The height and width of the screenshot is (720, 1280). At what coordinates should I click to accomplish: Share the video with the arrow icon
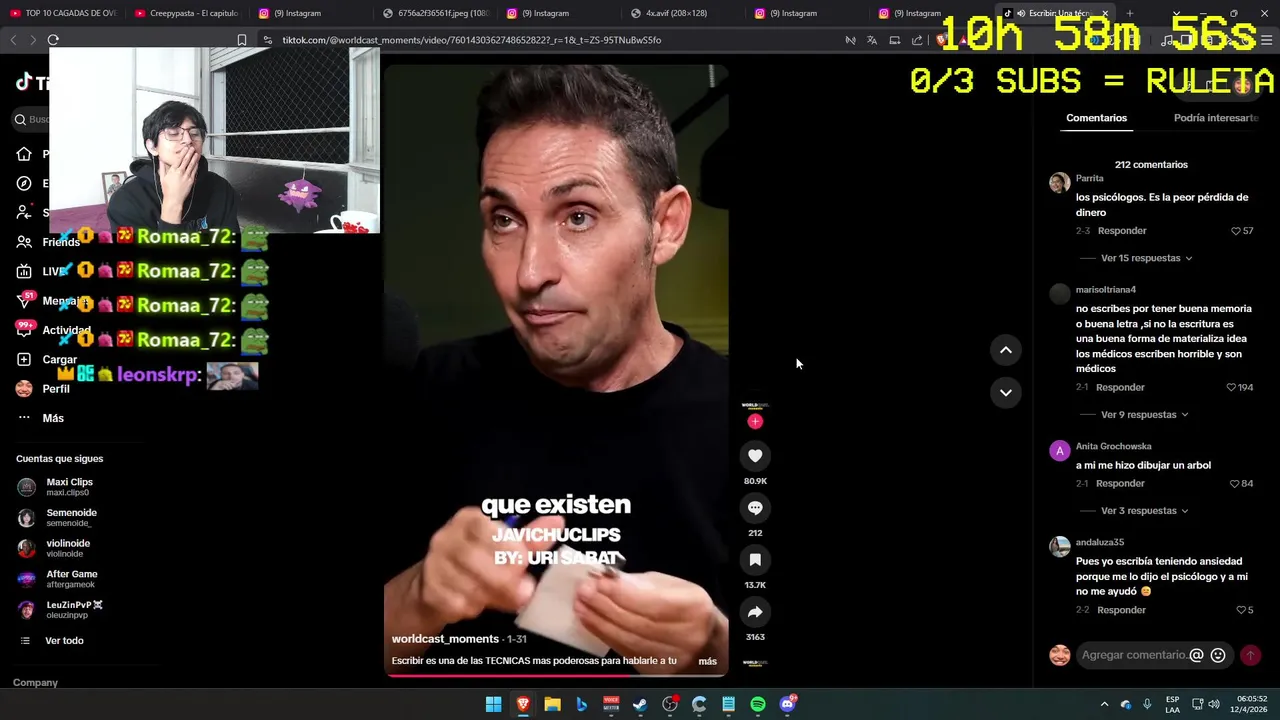[755, 612]
